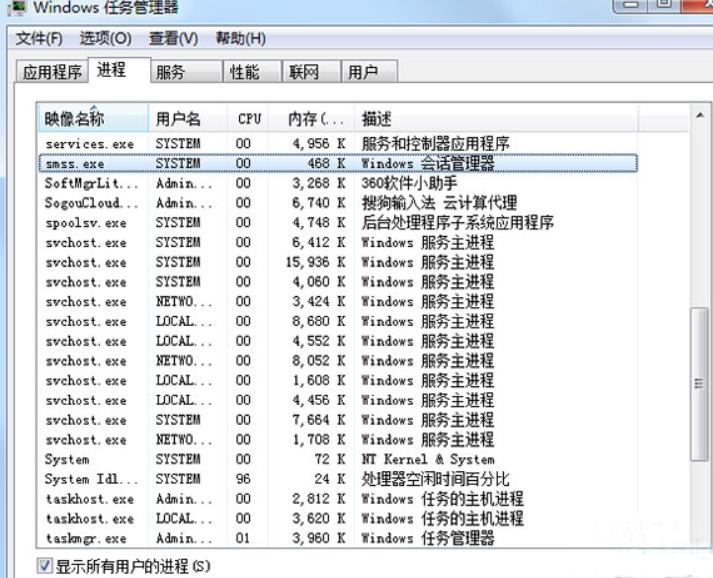Sort by 映像名称 column header
The height and width of the screenshot is (578, 713).
[x=93, y=119]
